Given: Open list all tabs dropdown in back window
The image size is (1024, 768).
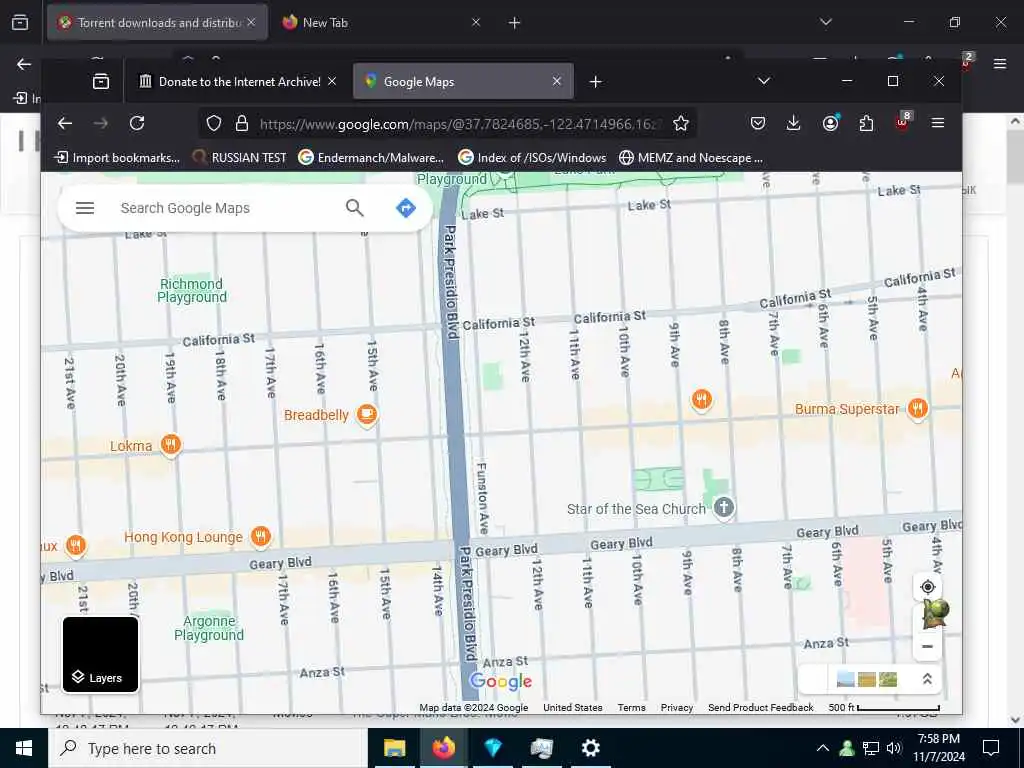Looking at the screenshot, I should [825, 22].
